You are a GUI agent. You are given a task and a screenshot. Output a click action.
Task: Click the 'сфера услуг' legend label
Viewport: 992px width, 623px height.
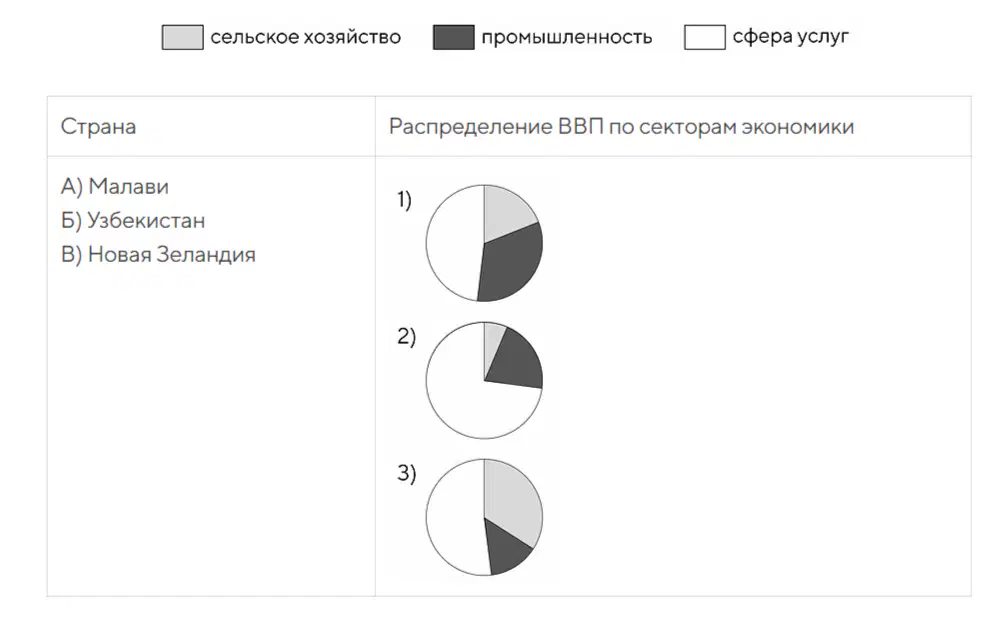(791, 37)
